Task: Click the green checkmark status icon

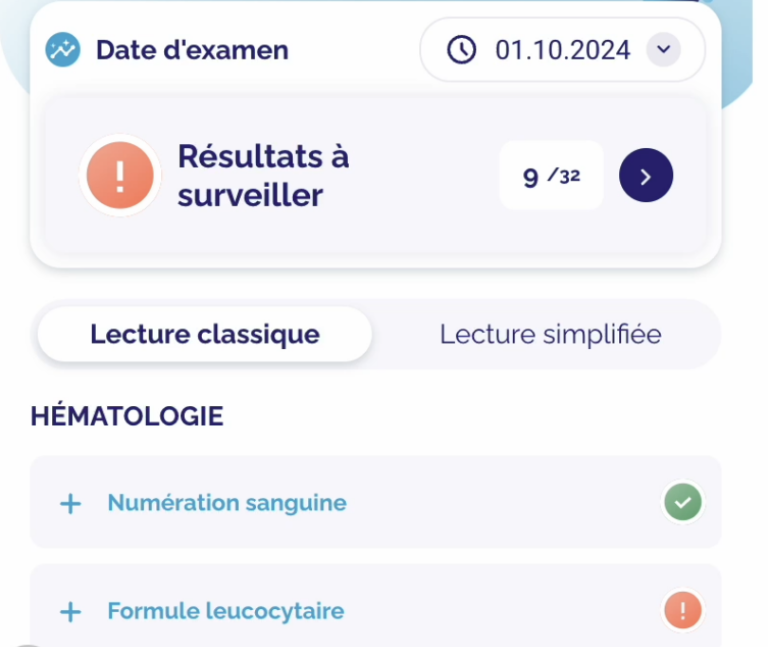Action: click(683, 502)
